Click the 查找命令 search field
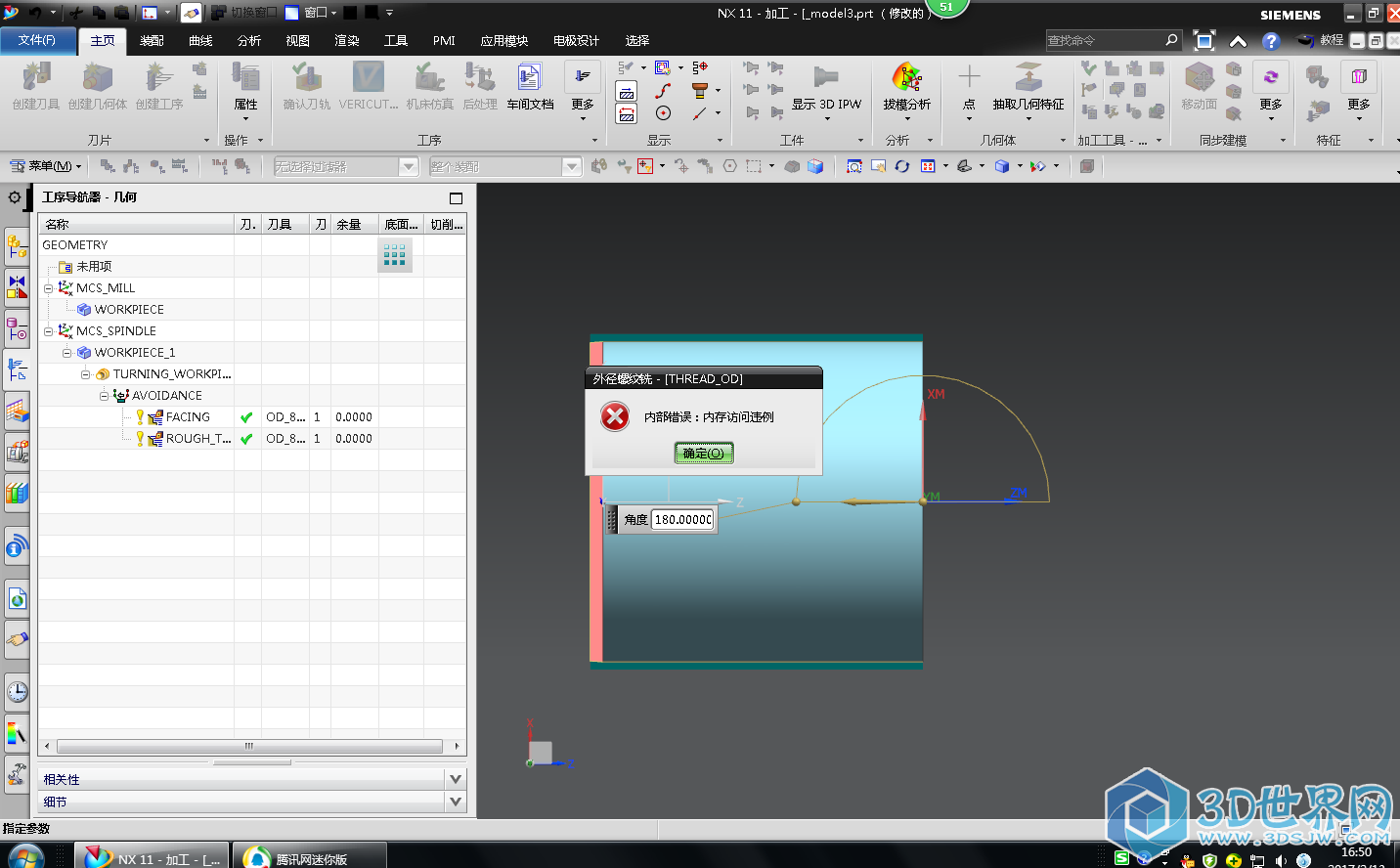This screenshot has height=868, width=1400. [1114, 40]
